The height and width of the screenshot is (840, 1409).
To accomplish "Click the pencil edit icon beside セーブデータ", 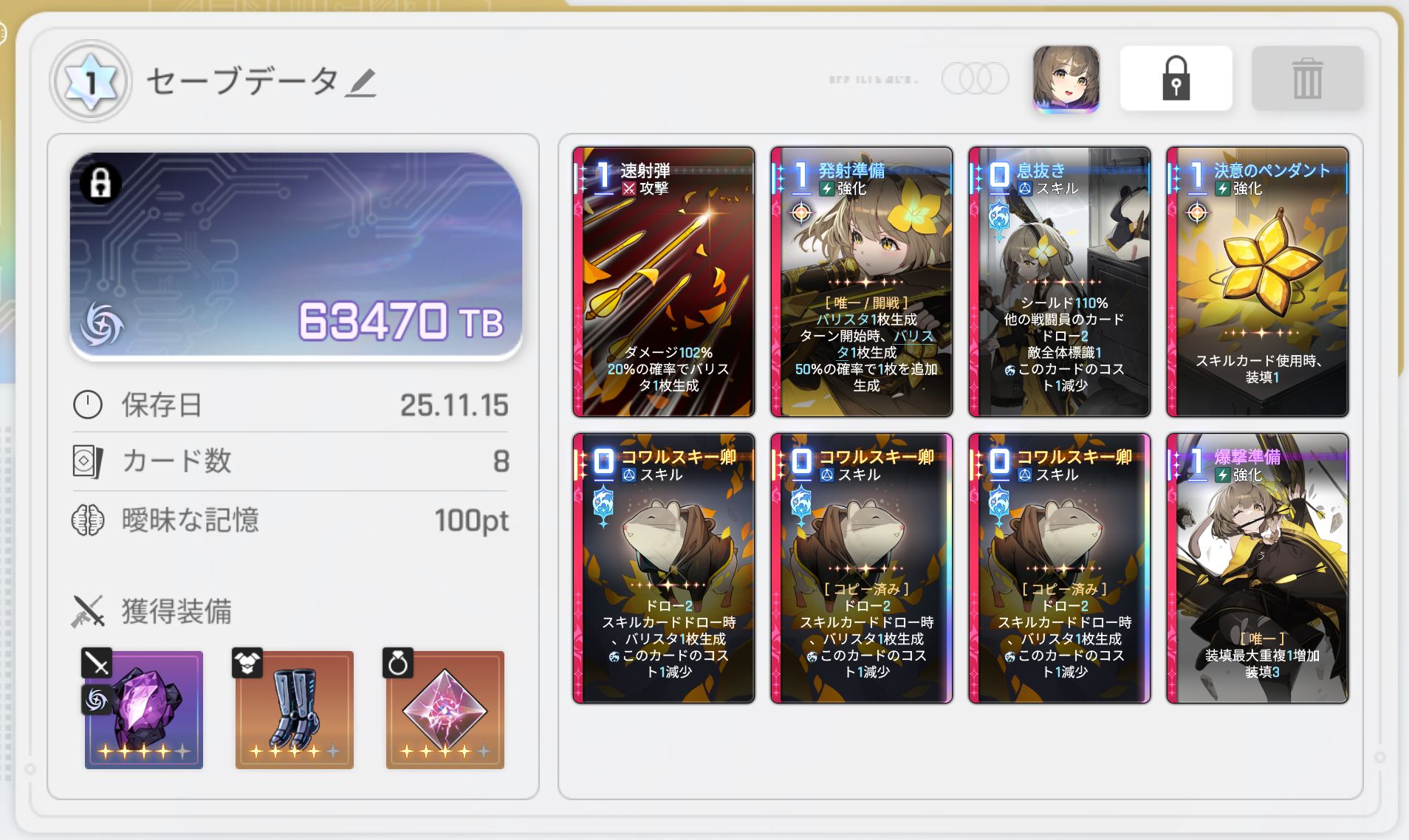I will (x=362, y=82).
